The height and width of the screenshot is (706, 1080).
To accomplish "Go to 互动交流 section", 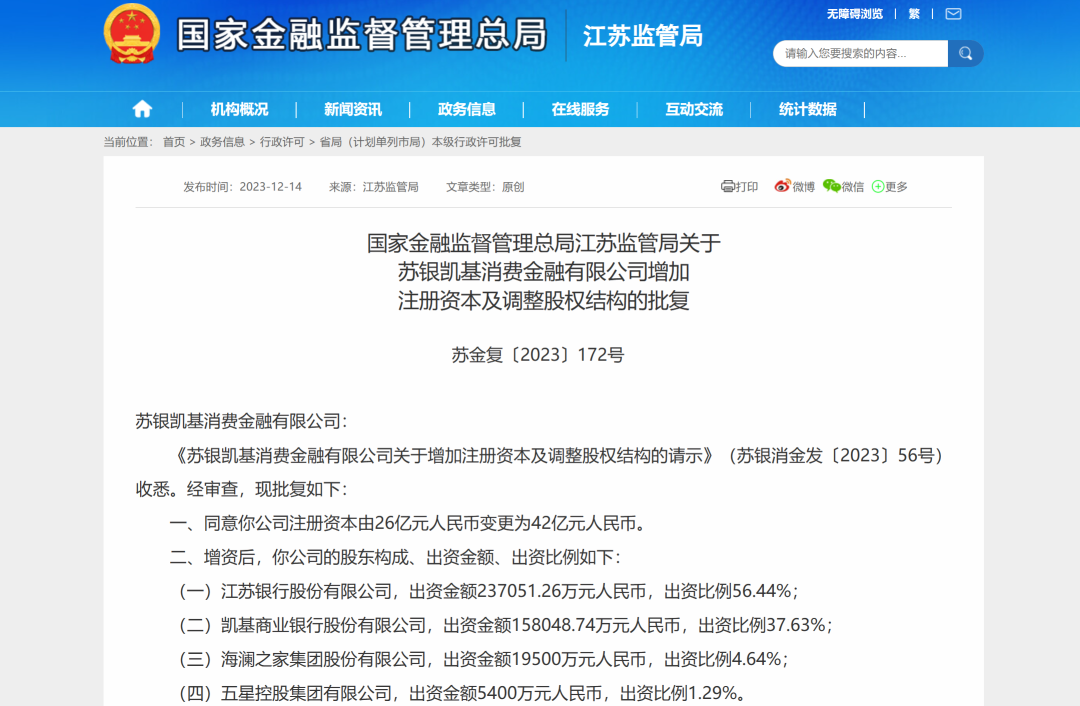I will pos(694,109).
